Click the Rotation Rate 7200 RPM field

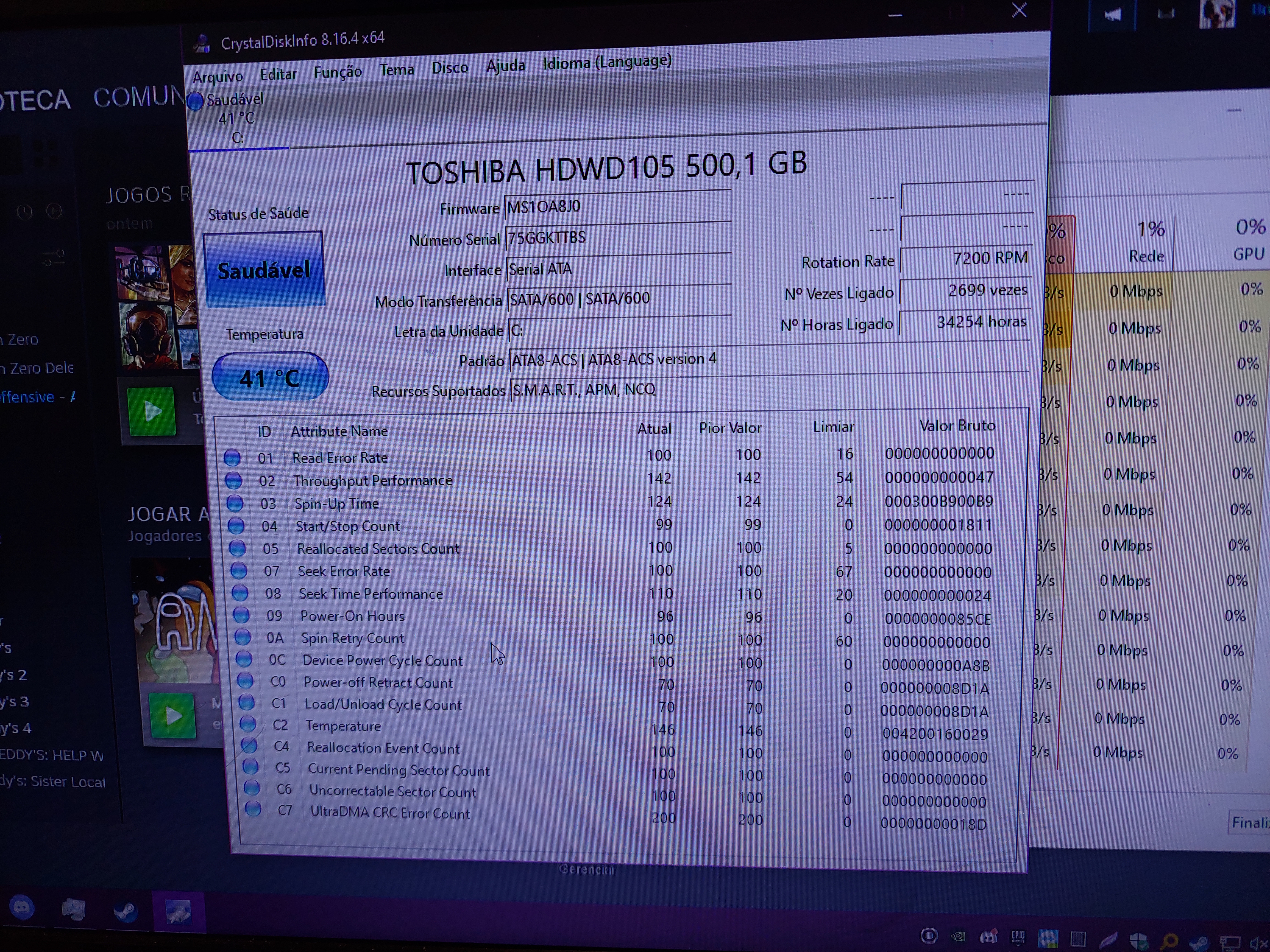tap(967, 259)
